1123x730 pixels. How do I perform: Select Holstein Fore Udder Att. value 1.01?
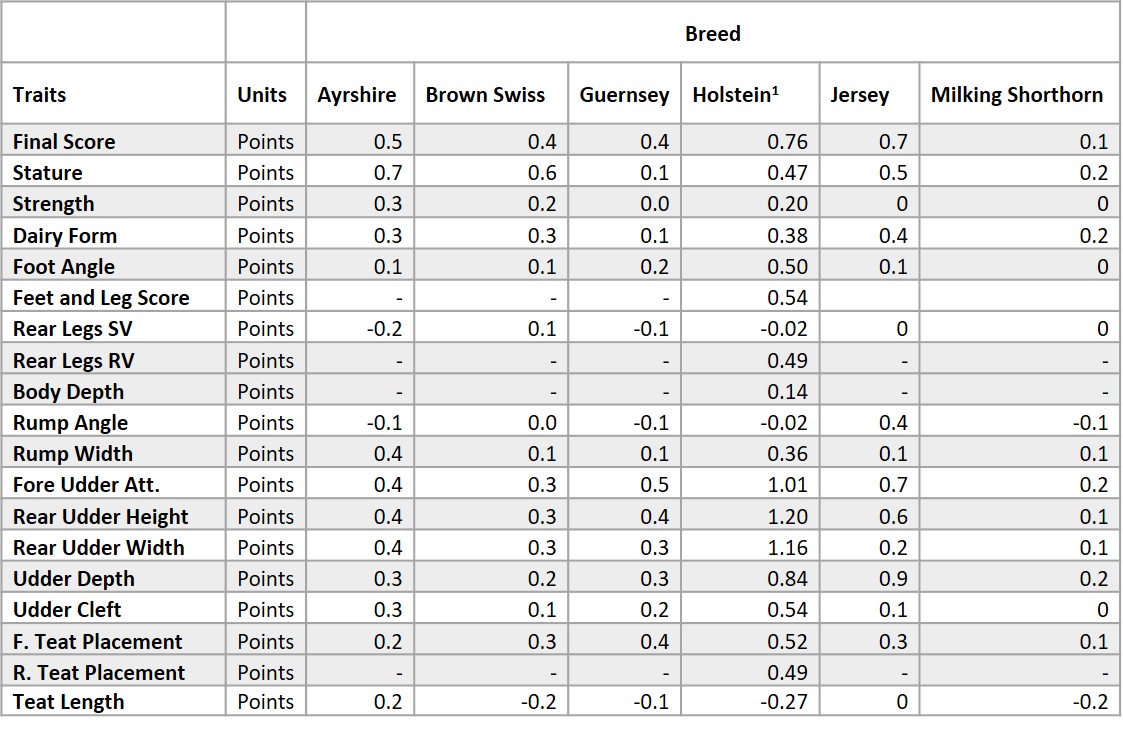(787, 485)
